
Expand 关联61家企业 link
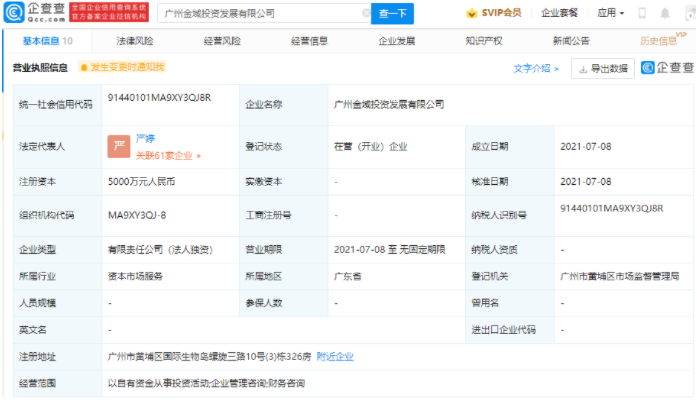(168, 156)
